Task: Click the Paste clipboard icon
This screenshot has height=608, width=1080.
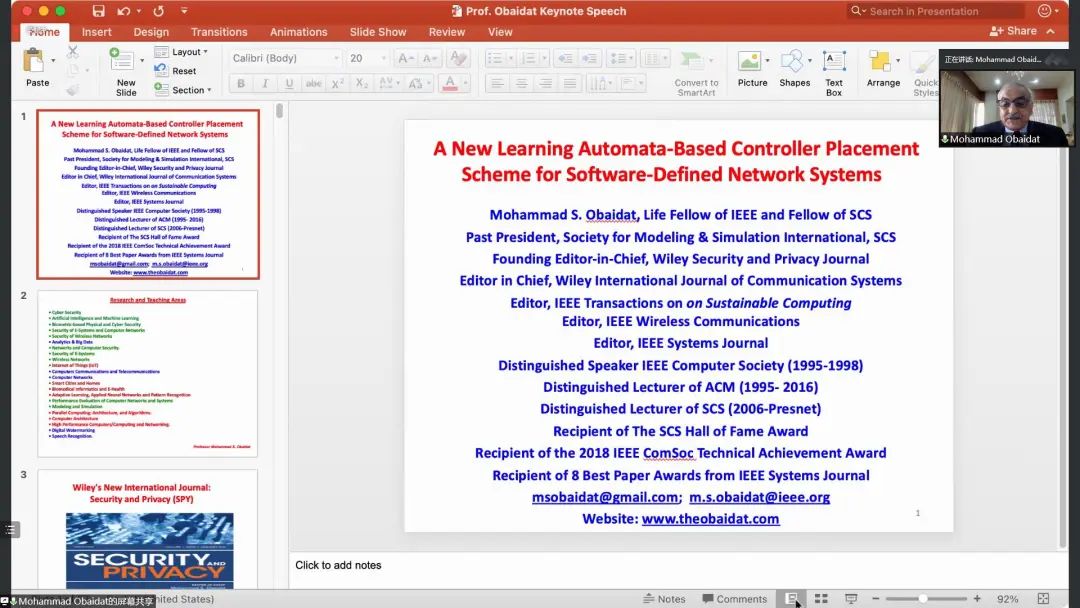Action: pyautogui.click(x=33, y=61)
